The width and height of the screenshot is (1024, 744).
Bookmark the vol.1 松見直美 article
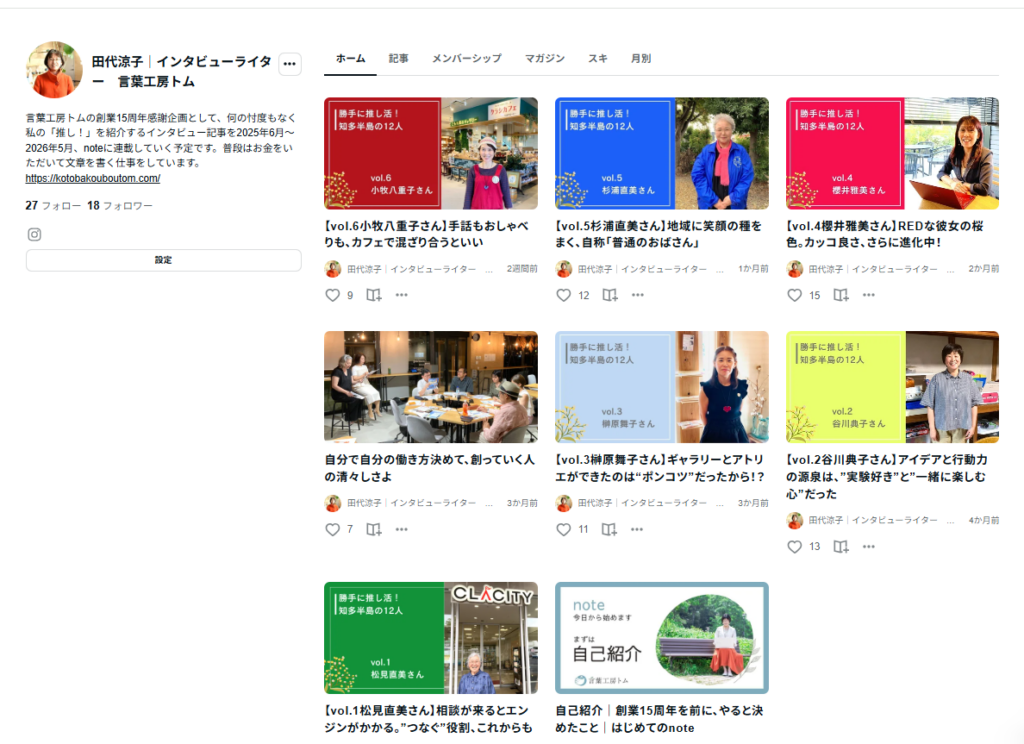(x=374, y=742)
